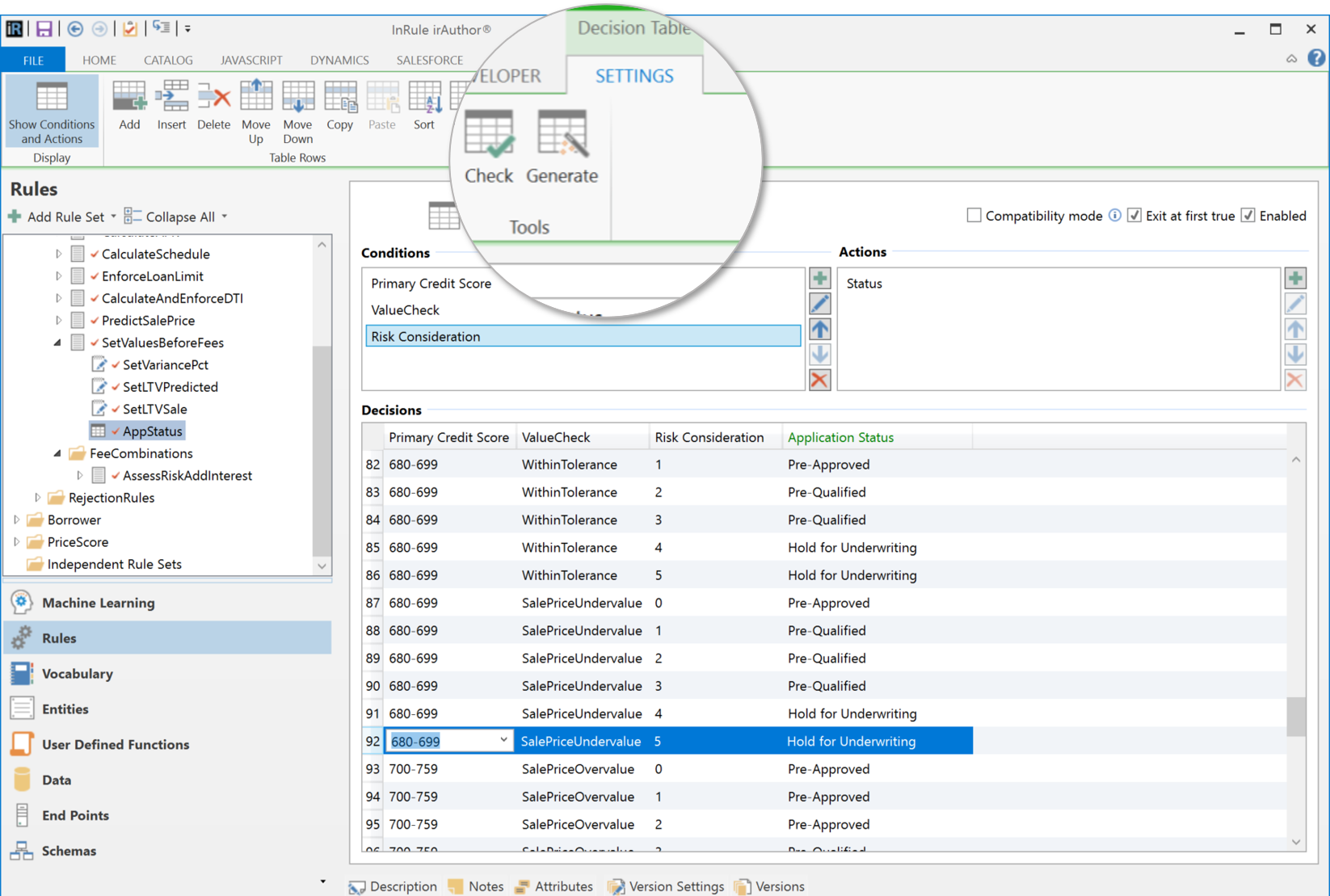The height and width of the screenshot is (896, 1330).
Task: Add a new condition with green plus
Action: point(819,279)
